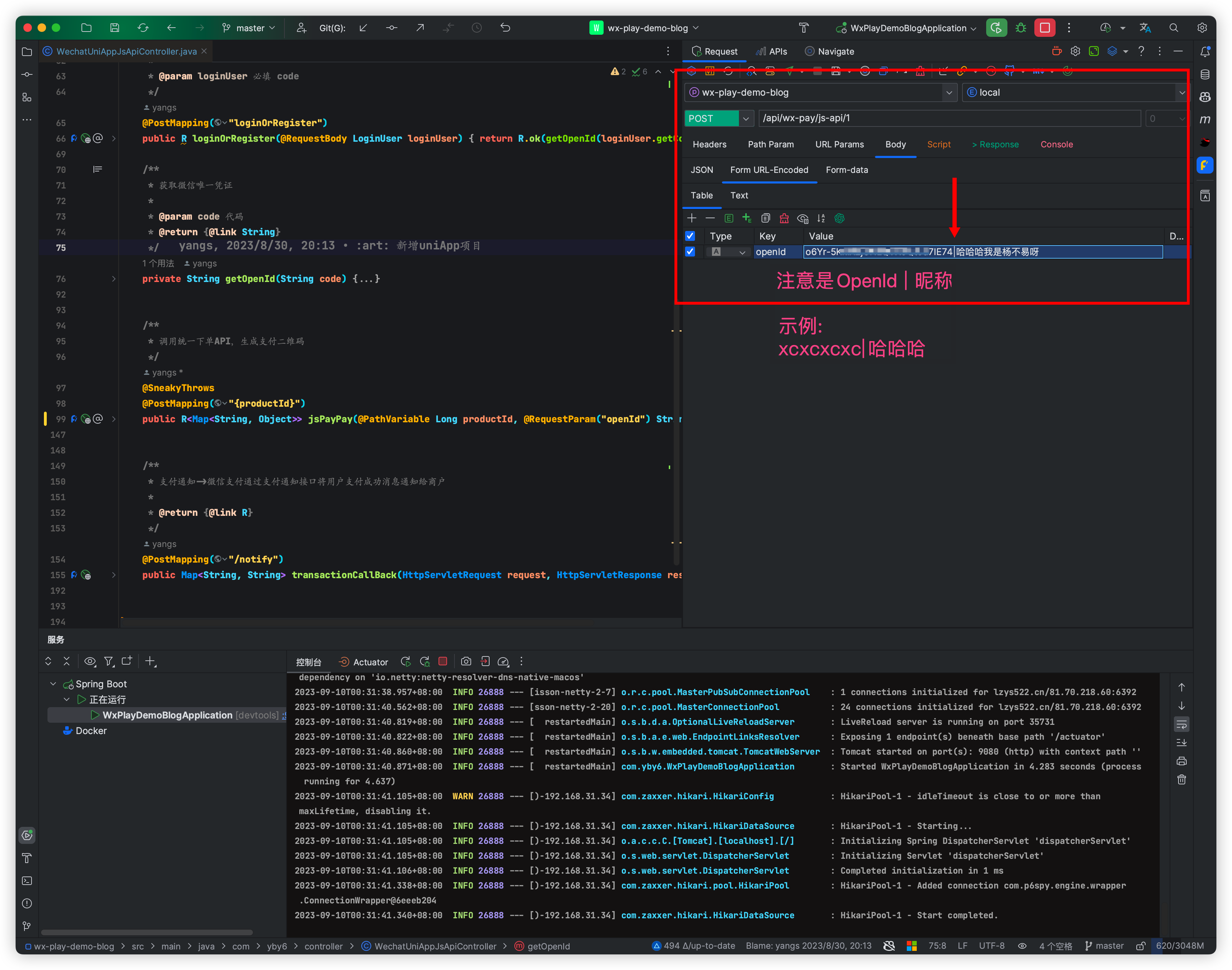The width and height of the screenshot is (1232, 970).
Task: Collapse the Spring Boot tree node
Action: (x=53, y=684)
